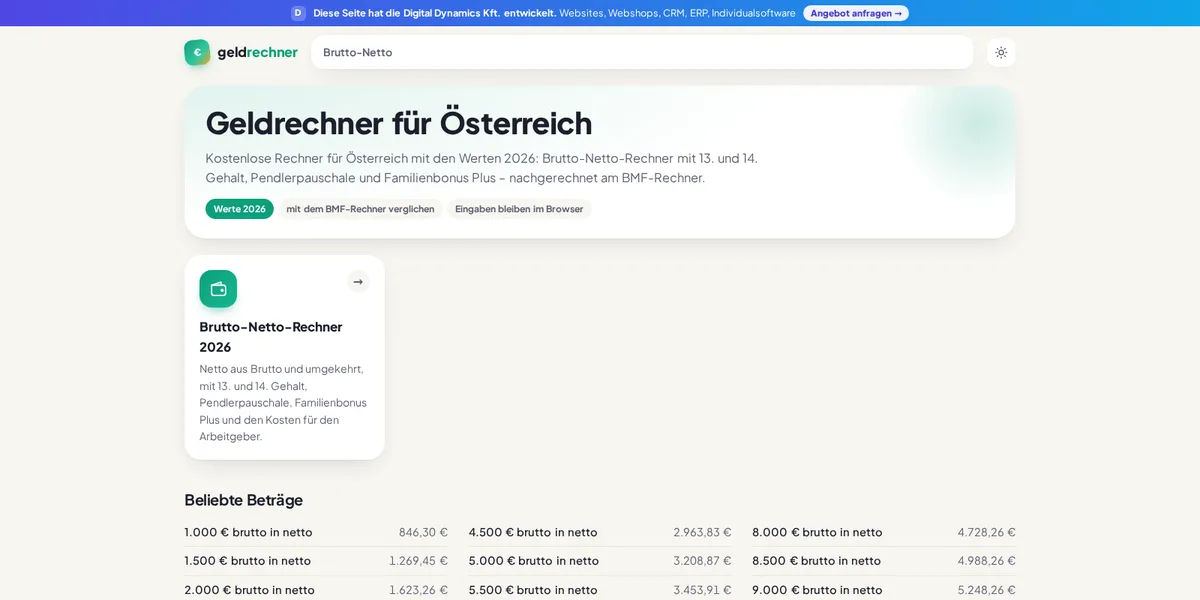Screen dimensions: 1200x600
Task: Click the 4.728,26 € net value
Action: (x=986, y=532)
